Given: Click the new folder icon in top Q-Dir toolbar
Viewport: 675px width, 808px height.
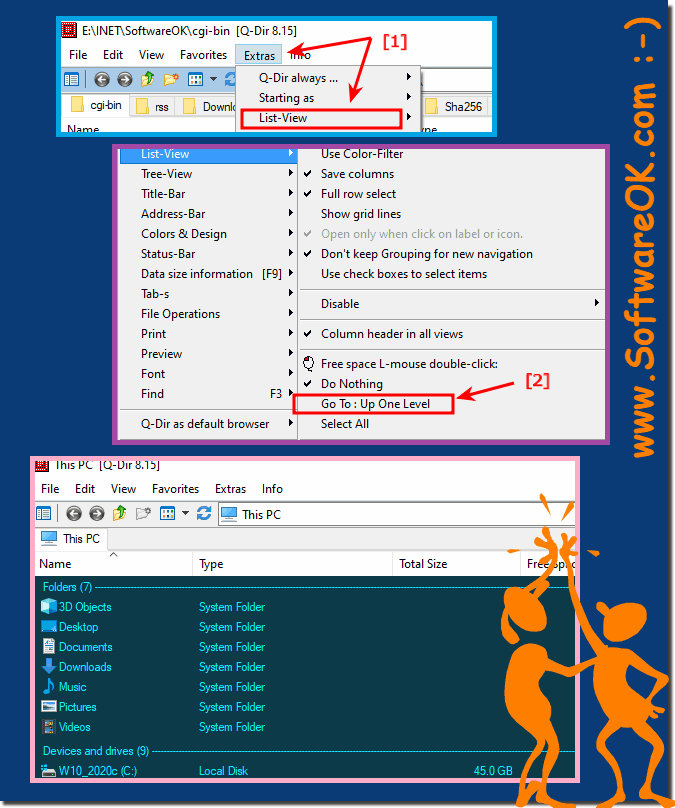Looking at the screenshot, I should coord(171,79).
